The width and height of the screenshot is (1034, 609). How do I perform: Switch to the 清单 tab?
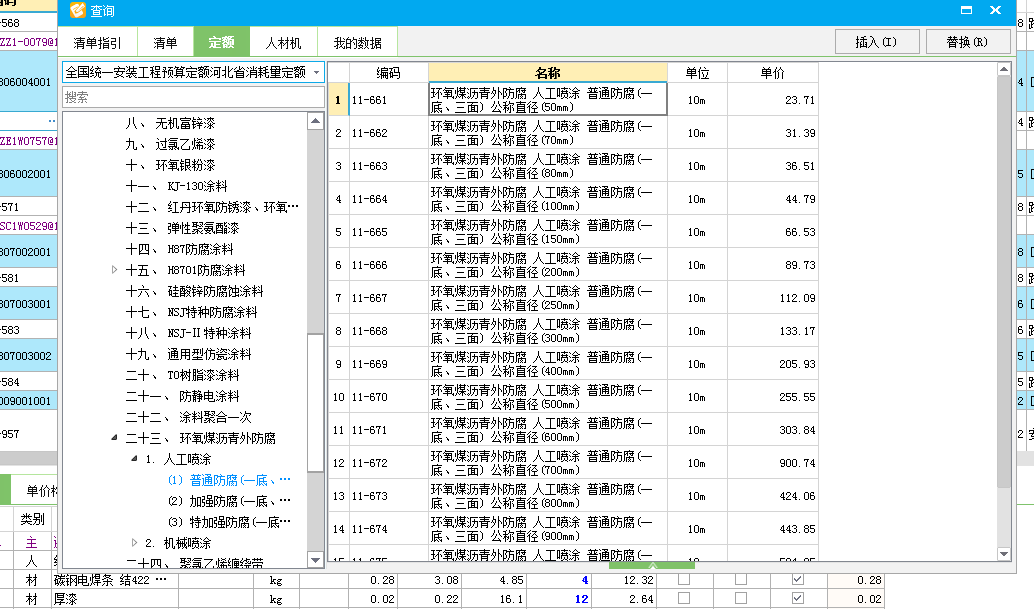point(165,43)
